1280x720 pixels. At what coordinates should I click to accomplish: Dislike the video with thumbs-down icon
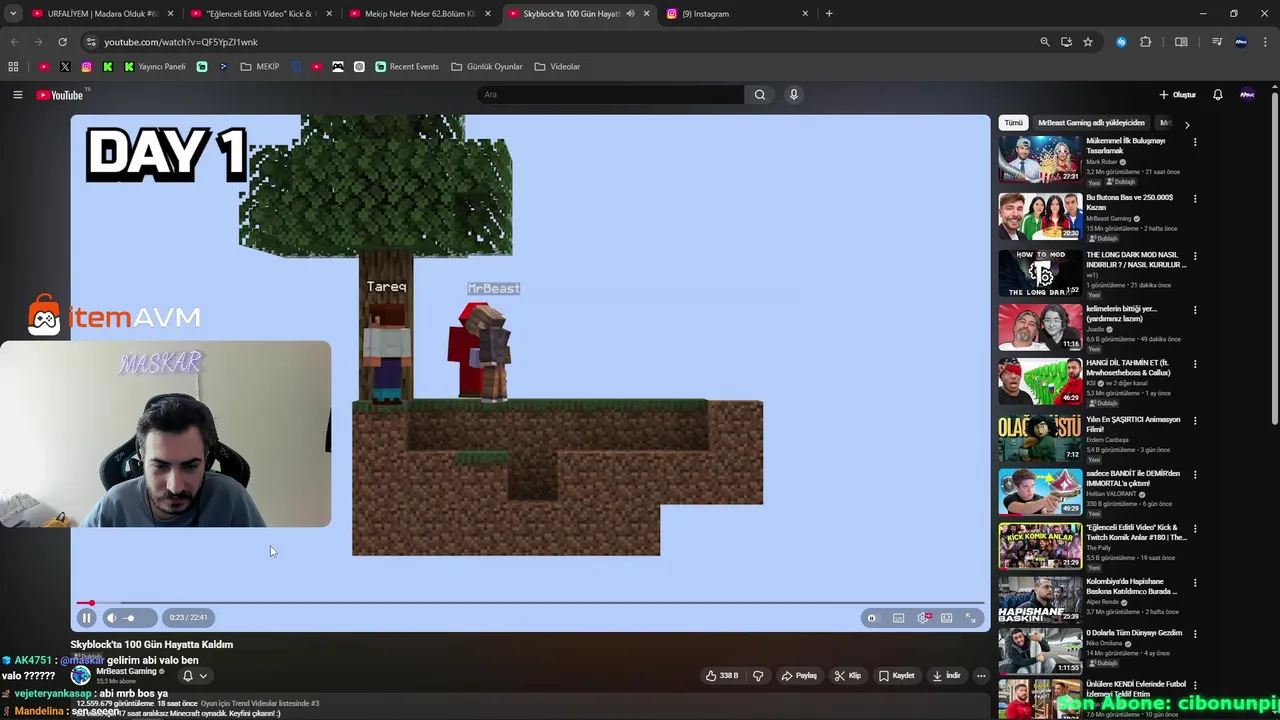(758, 676)
